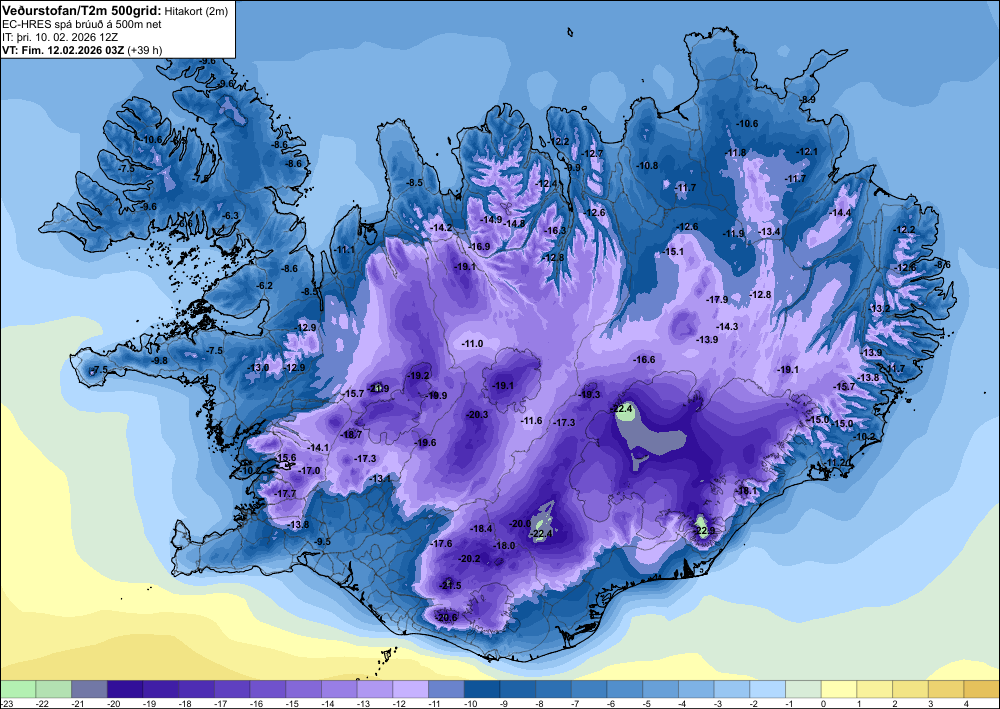This screenshot has width=1000, height=709.
Task: Click the -17.6 temperature value
Action: pos(441,543)
